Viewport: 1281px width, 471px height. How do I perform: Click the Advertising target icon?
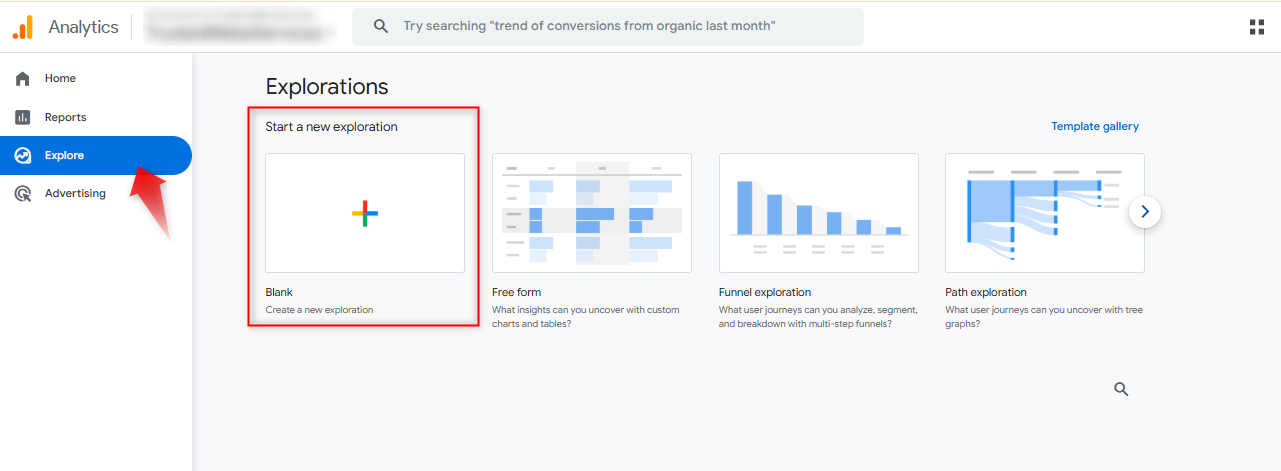[23, 193]
